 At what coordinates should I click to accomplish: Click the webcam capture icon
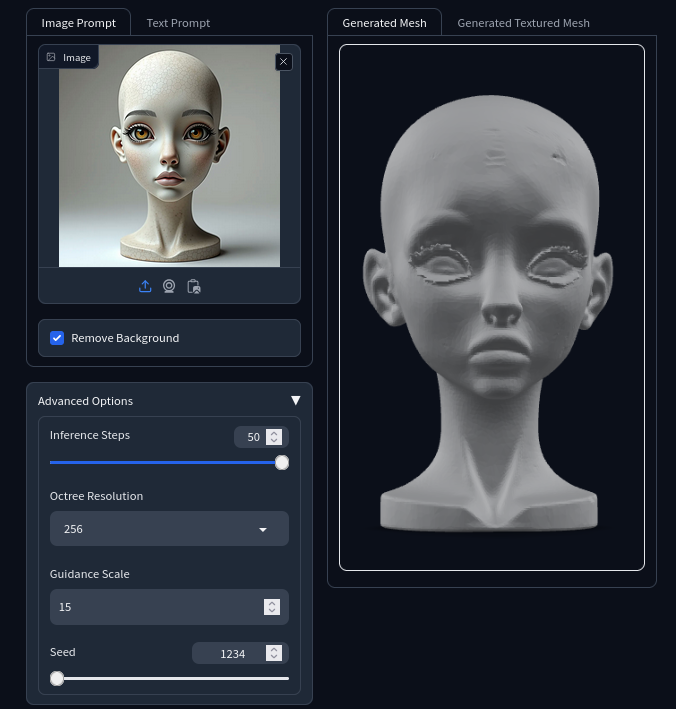[169, 286]
